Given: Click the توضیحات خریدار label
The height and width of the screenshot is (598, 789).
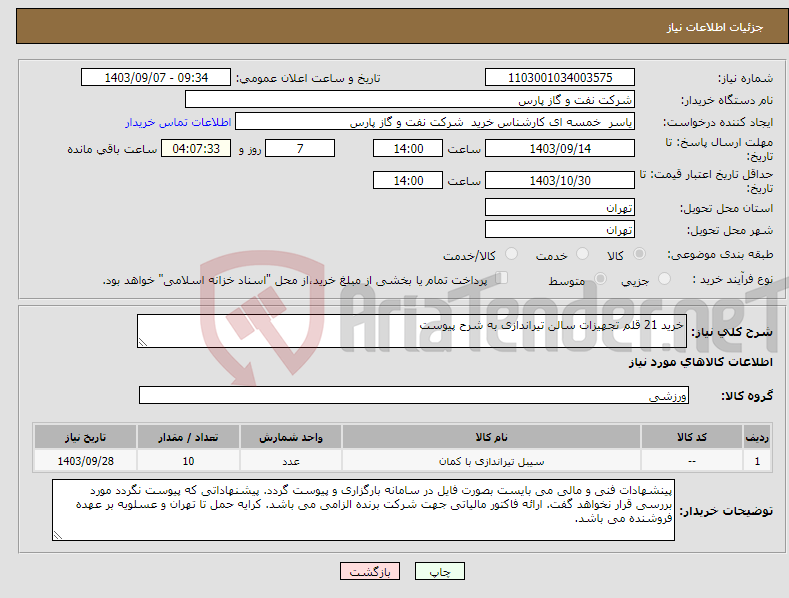Looking at the screenshot, I should (x=726, y=511).
